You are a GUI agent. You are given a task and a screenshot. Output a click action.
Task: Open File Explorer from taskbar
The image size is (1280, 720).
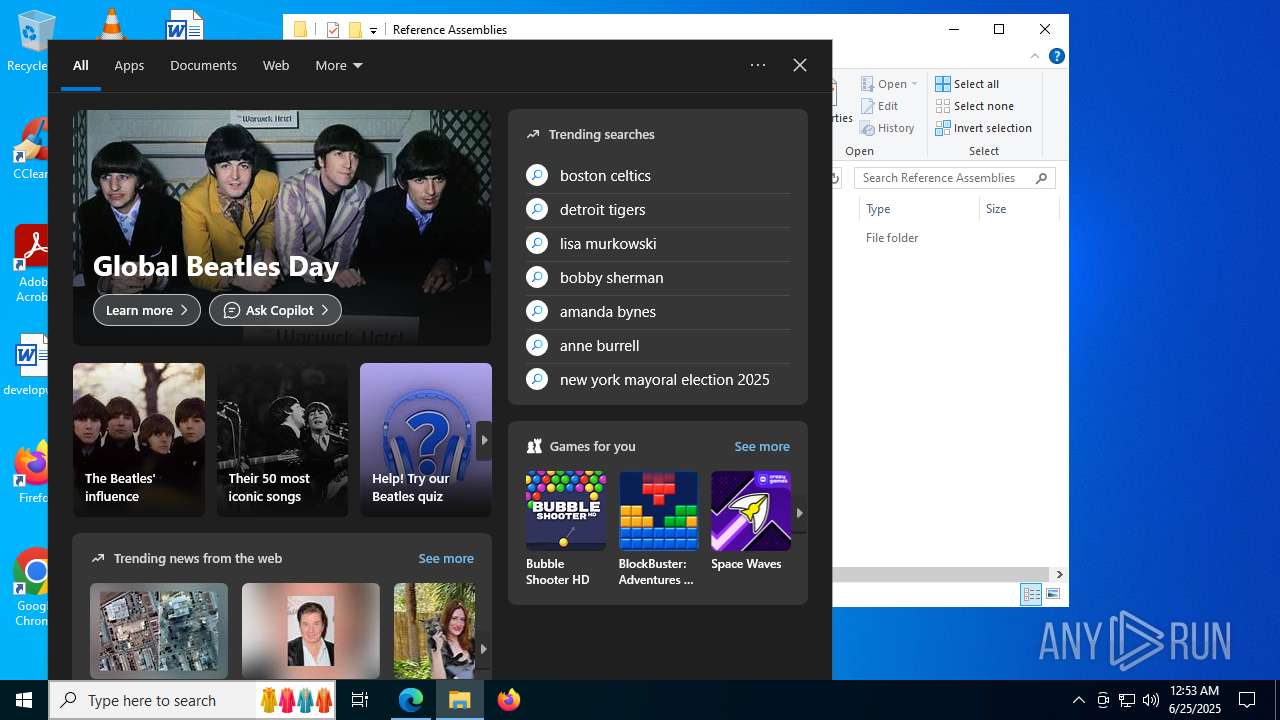pyautogui.click(x=460, y=700)
